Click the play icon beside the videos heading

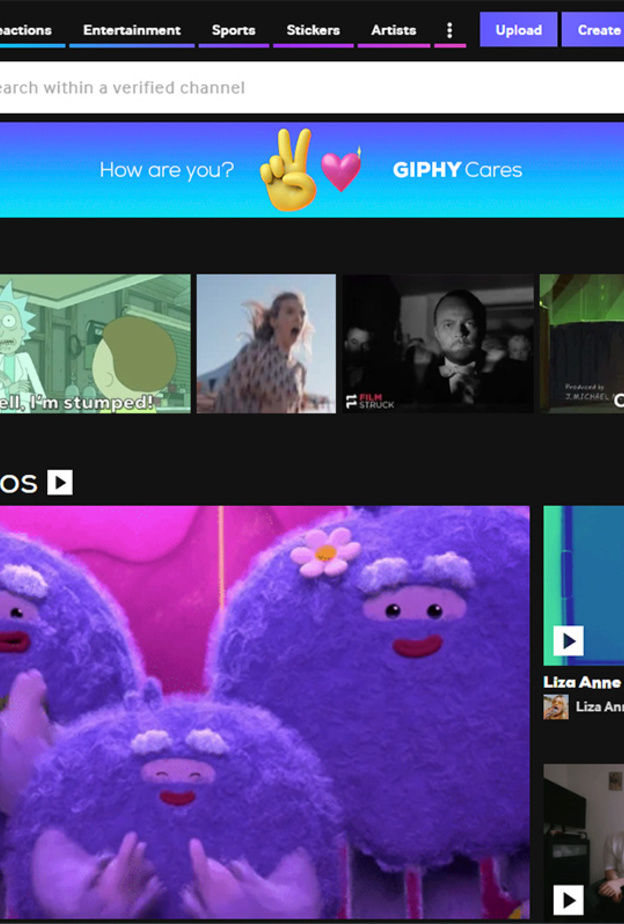pos(60,482)
